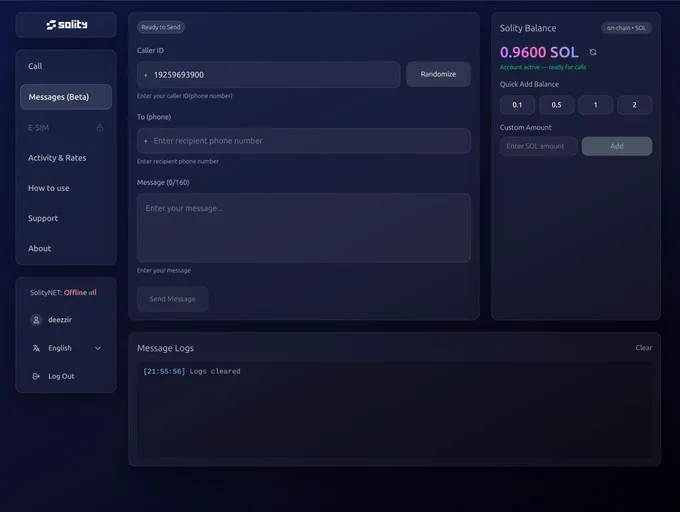Click the Account active ready for calls text
The image size is (680, 512).
pyautogui.click(x=543, y=67)
